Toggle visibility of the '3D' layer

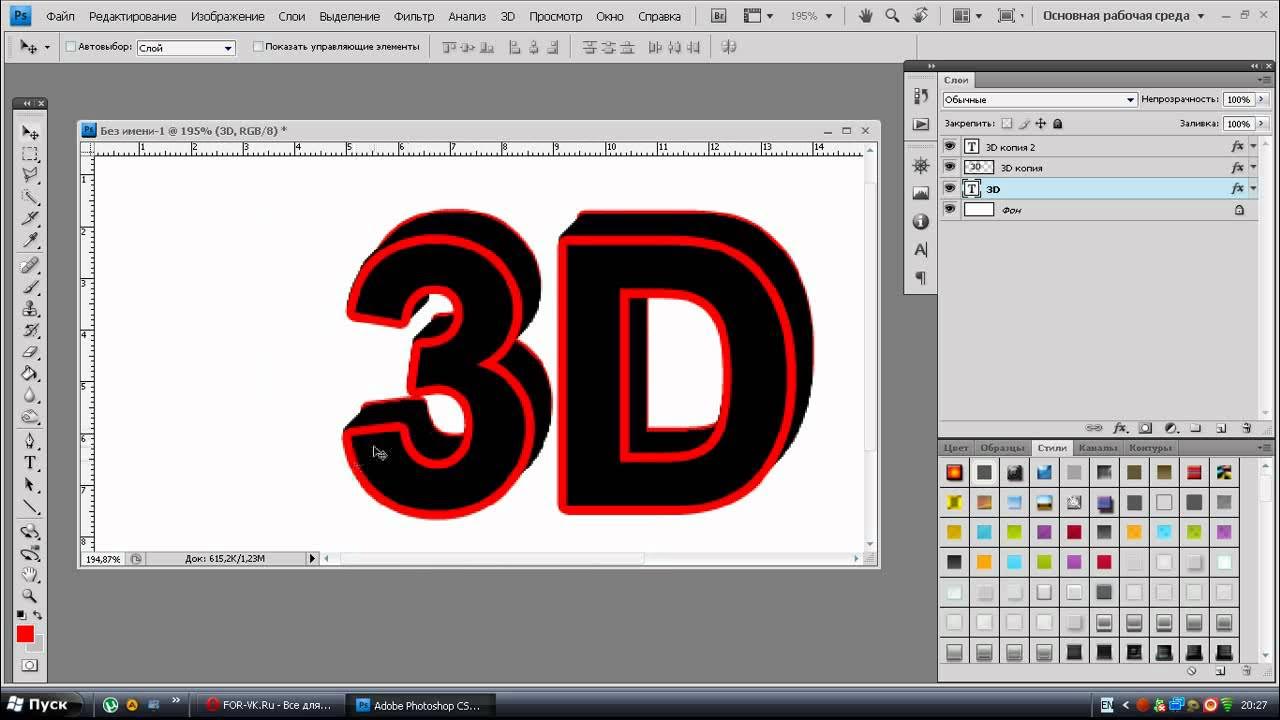[x=950, y=188]
